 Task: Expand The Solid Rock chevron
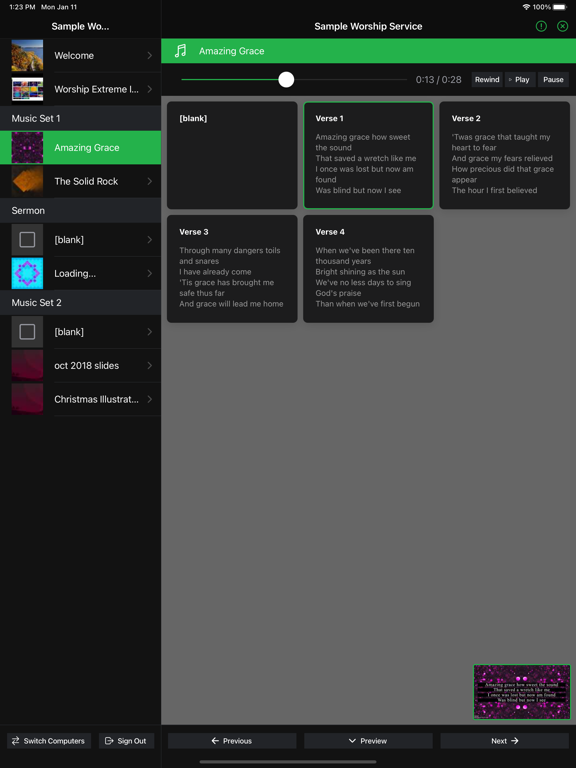149,181
